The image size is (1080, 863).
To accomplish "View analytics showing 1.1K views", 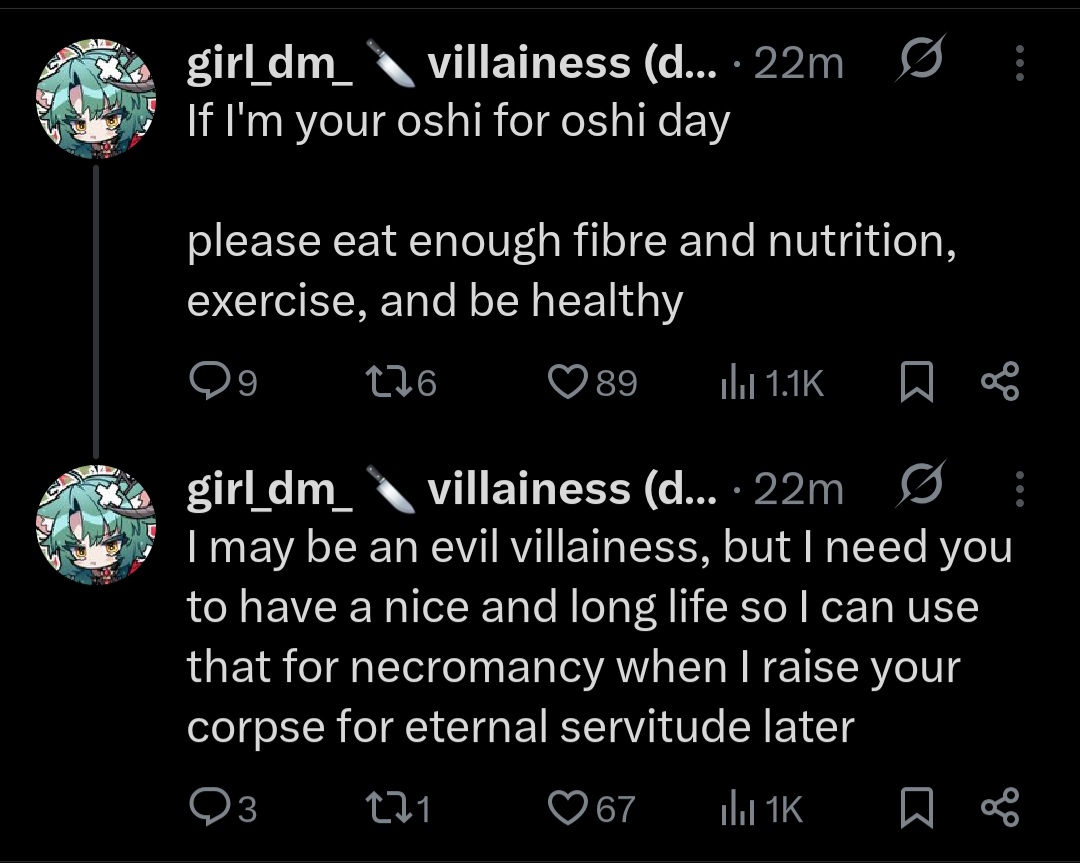I will [738, 383].
